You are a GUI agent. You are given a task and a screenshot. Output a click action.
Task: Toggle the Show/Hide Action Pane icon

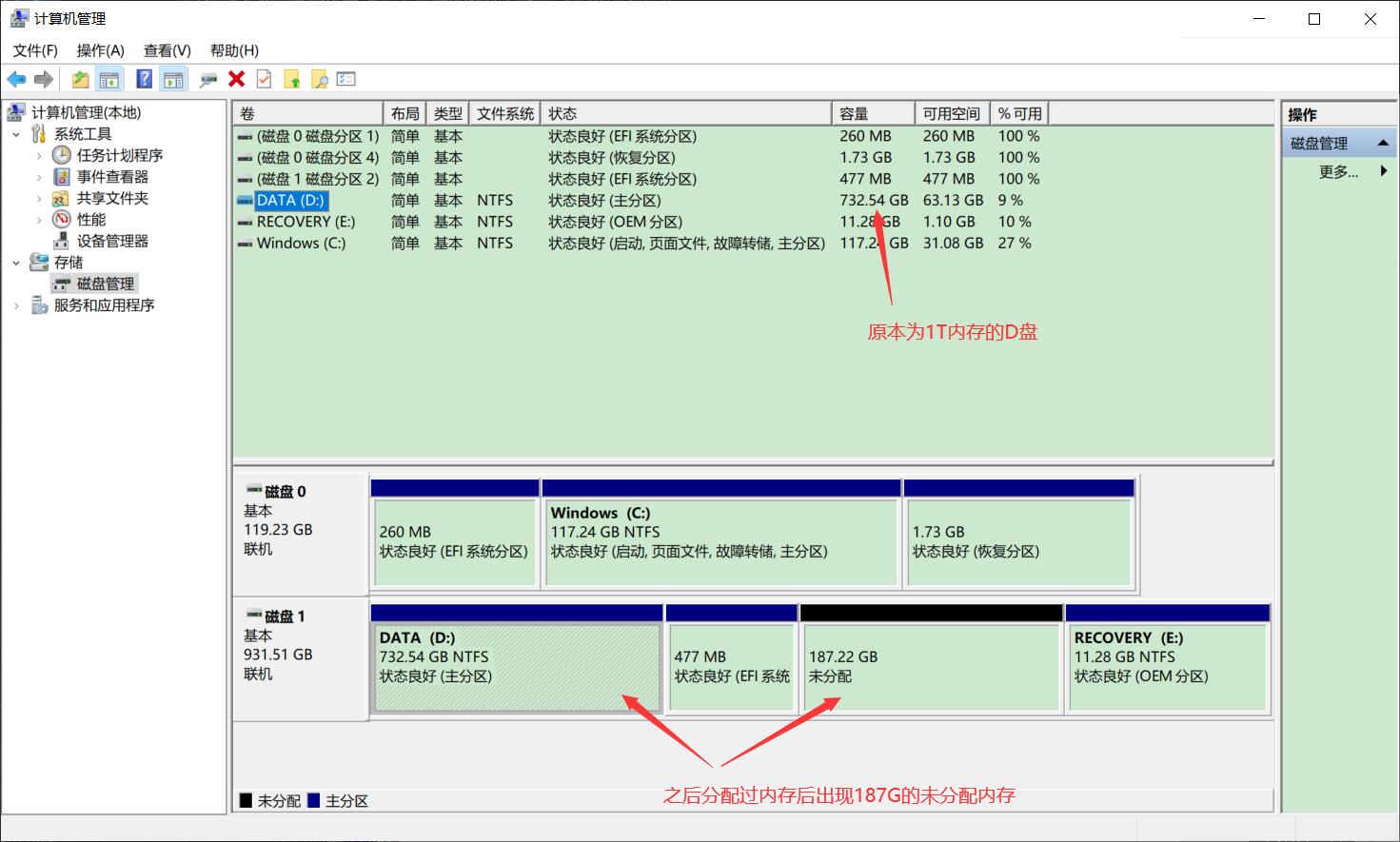(173, 80)
